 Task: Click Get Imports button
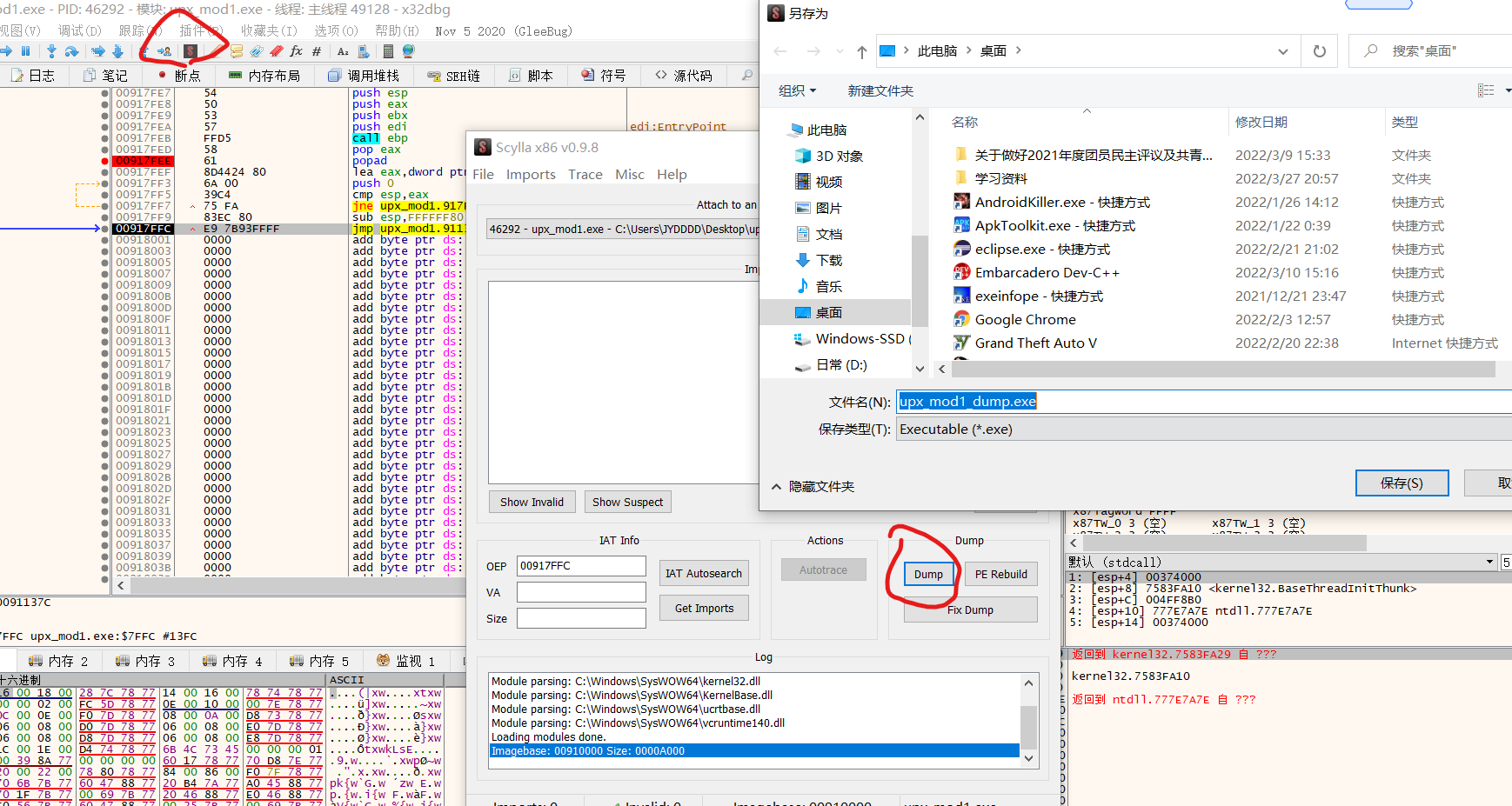tap(704, 609)
